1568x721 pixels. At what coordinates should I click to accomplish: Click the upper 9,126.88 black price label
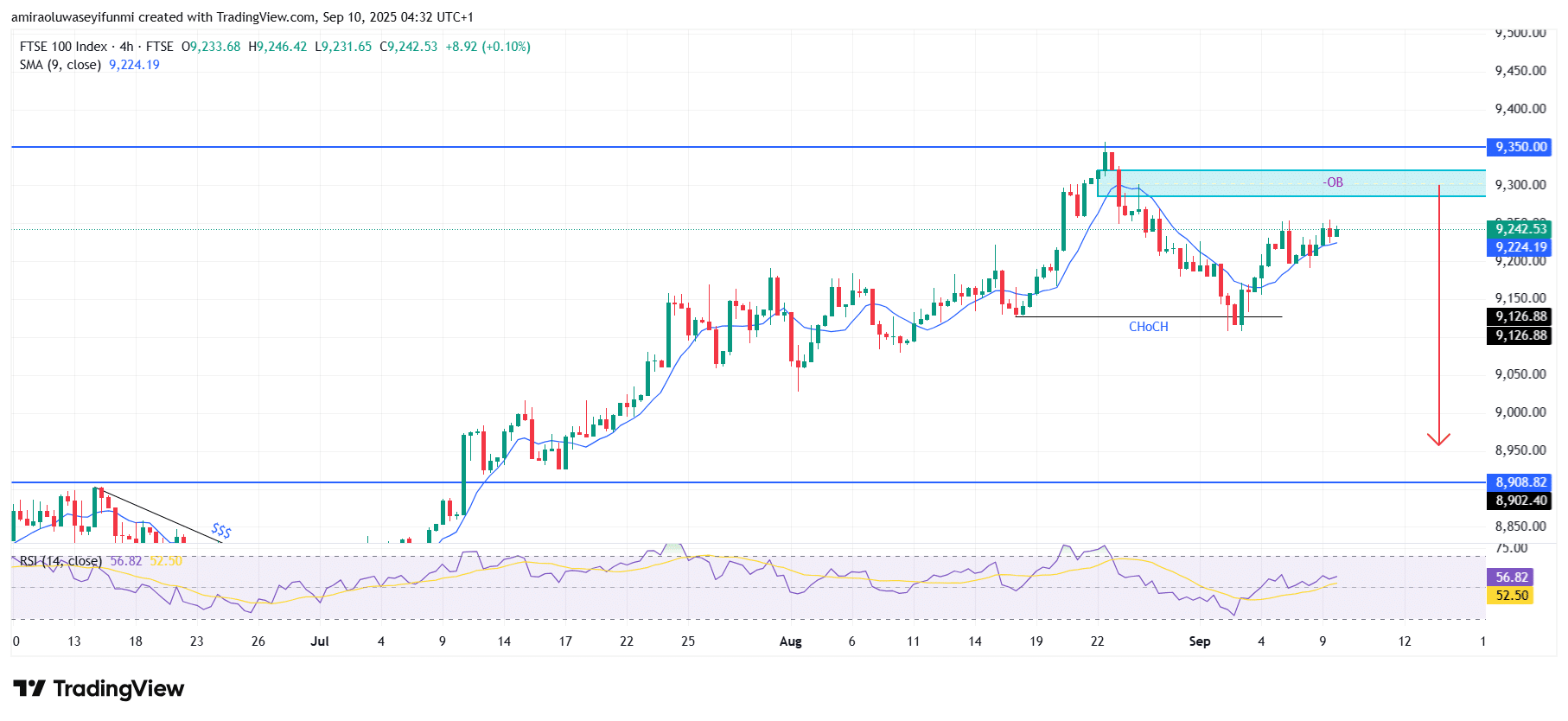click(1519, 316)
